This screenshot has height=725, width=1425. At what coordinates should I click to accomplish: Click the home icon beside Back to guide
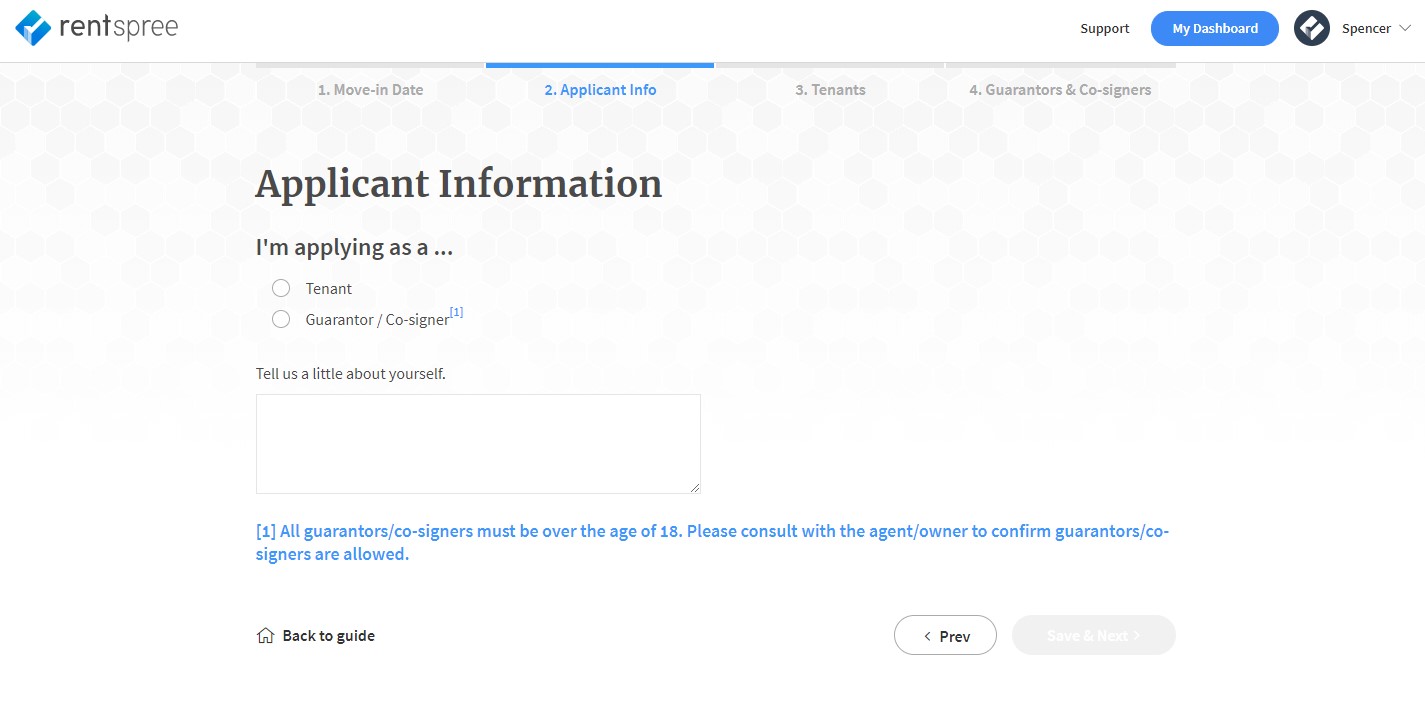pyautogui.click(x=265, y=636)
